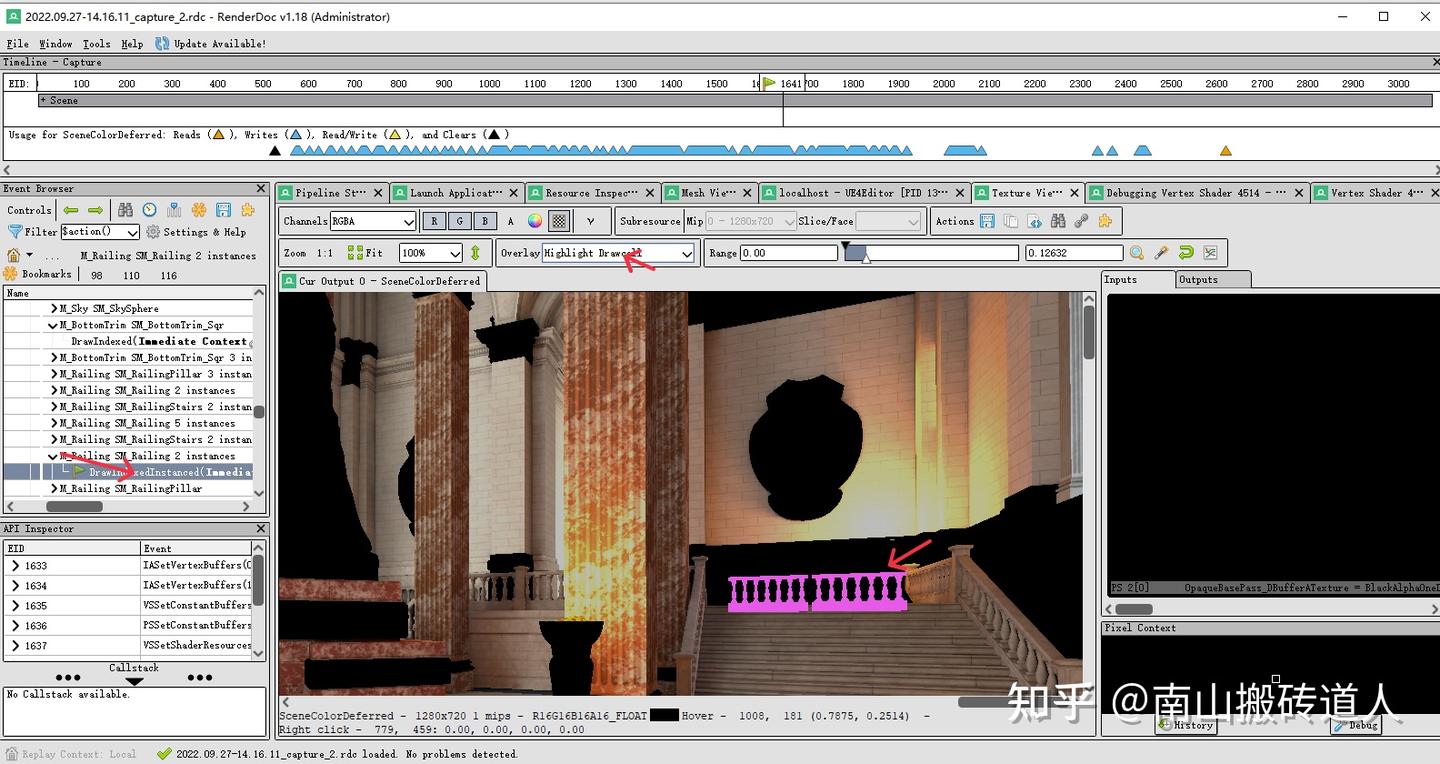The height and width of the screenshot is (764, 1440).
Task: Select the binoculars find-event icon in Event Browser
Action: pyautogui.click(x=125, y=210)
